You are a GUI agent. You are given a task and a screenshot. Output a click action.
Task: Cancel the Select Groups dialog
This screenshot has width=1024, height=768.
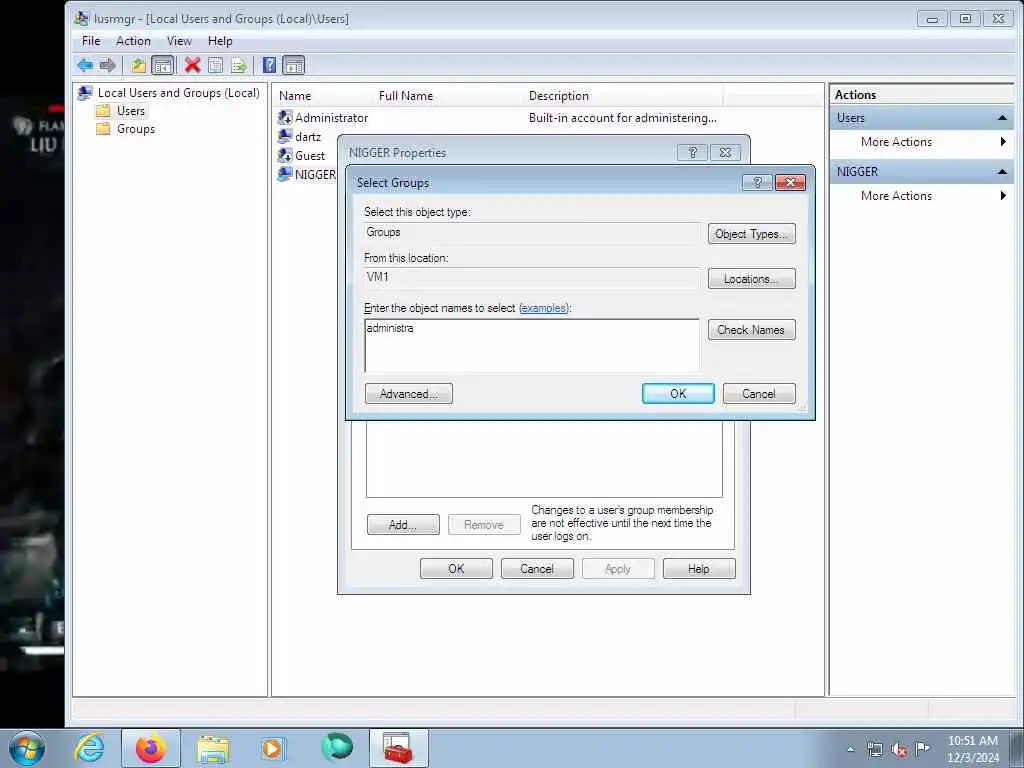click(x=759, y=394)
